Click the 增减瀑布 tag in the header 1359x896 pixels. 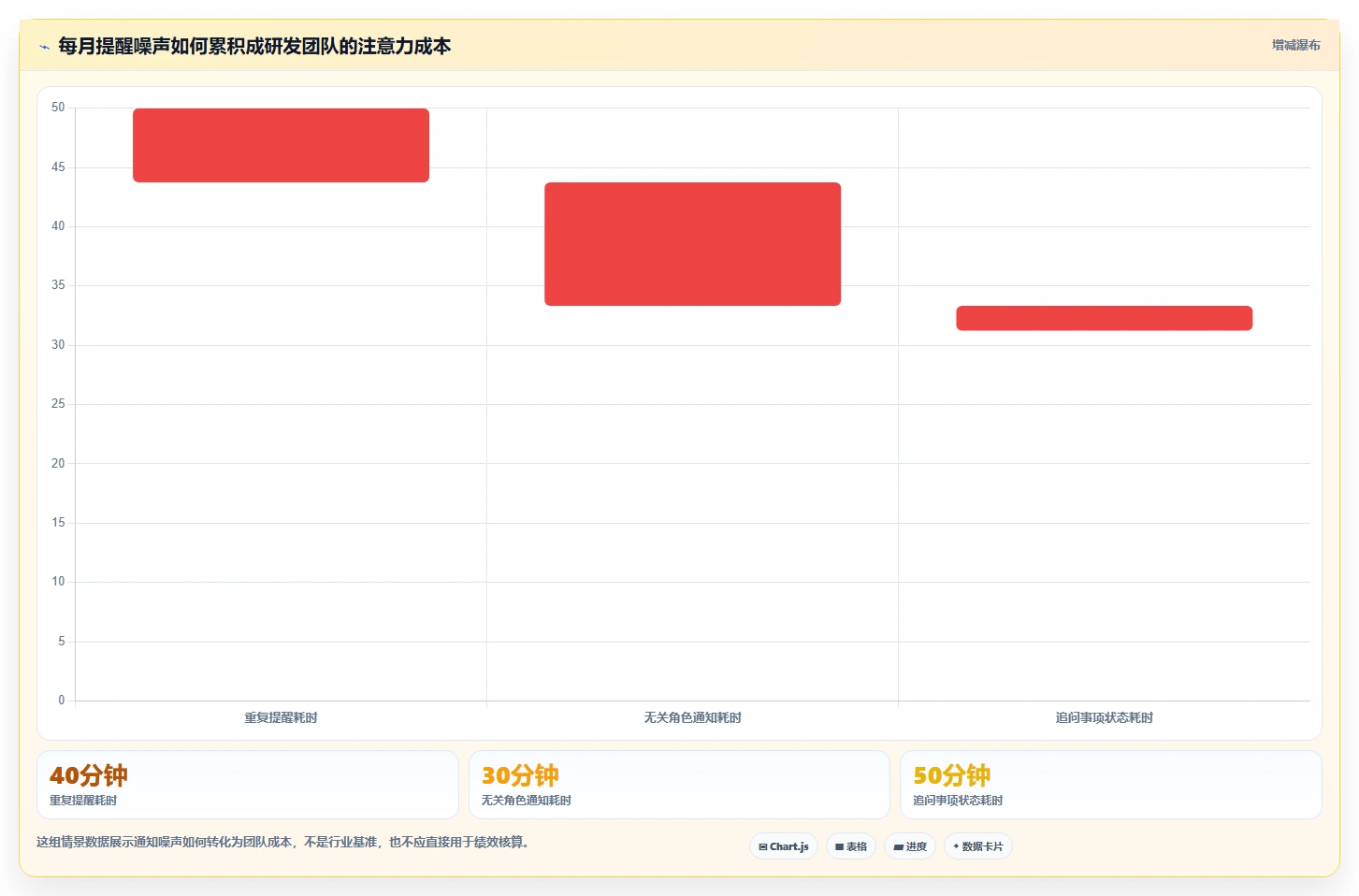tap(1295, 45)
